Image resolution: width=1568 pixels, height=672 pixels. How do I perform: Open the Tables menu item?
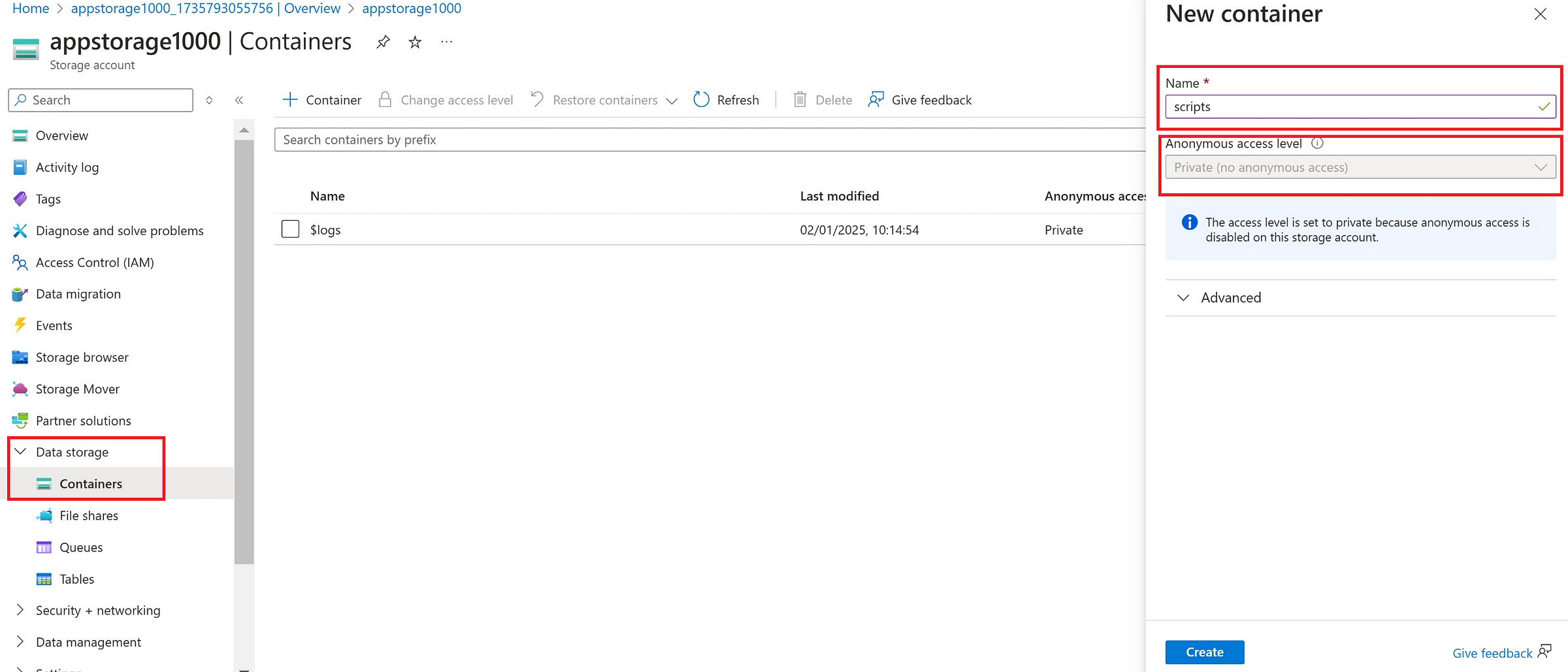[x=77, y=579]
